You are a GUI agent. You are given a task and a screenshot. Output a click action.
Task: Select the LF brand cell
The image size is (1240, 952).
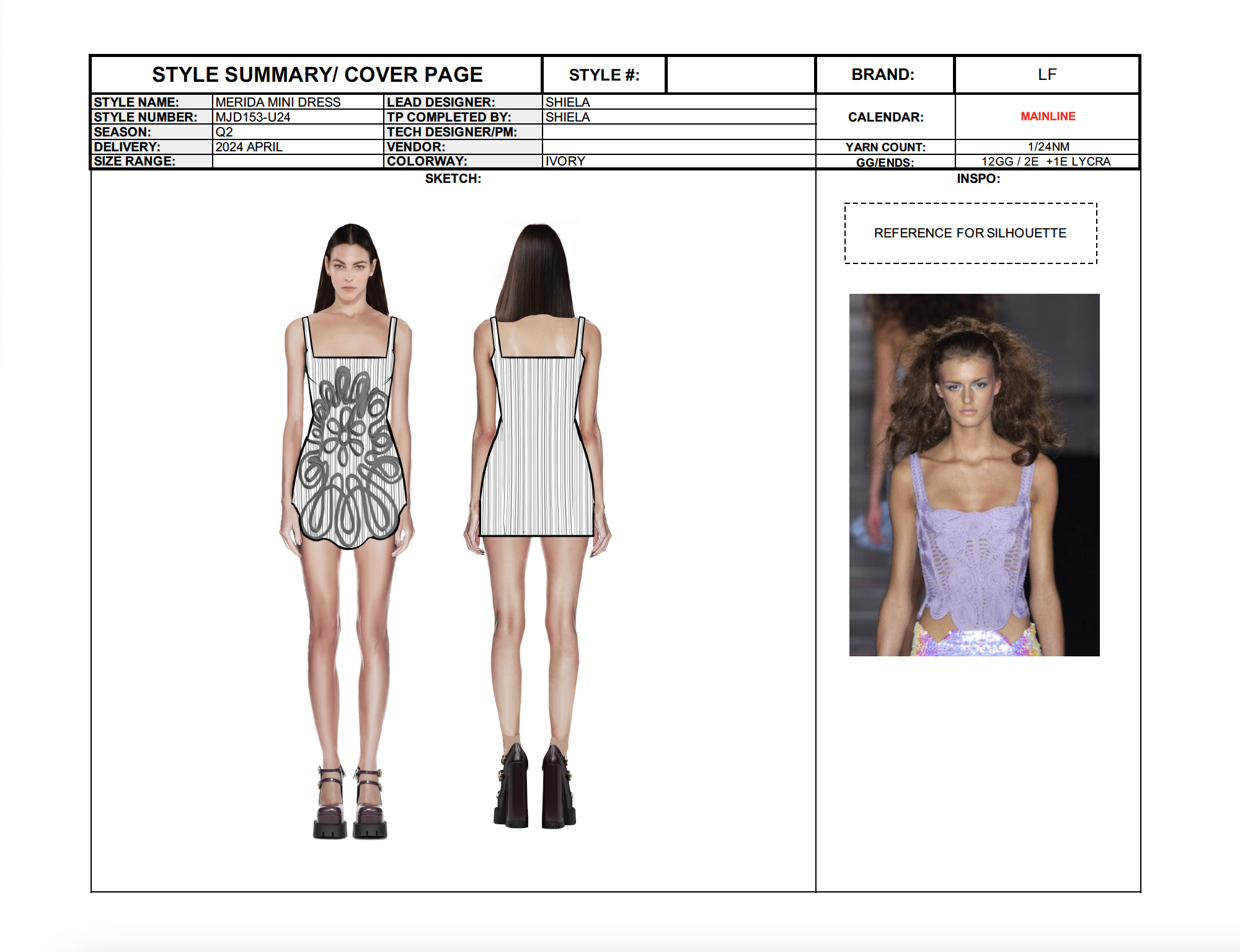coord(1047,75)
